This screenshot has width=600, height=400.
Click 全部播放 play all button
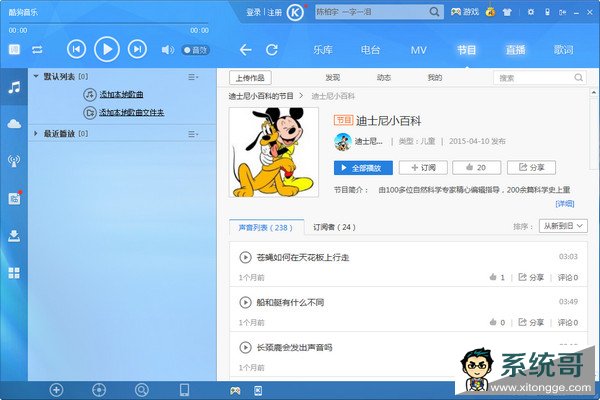363,168
